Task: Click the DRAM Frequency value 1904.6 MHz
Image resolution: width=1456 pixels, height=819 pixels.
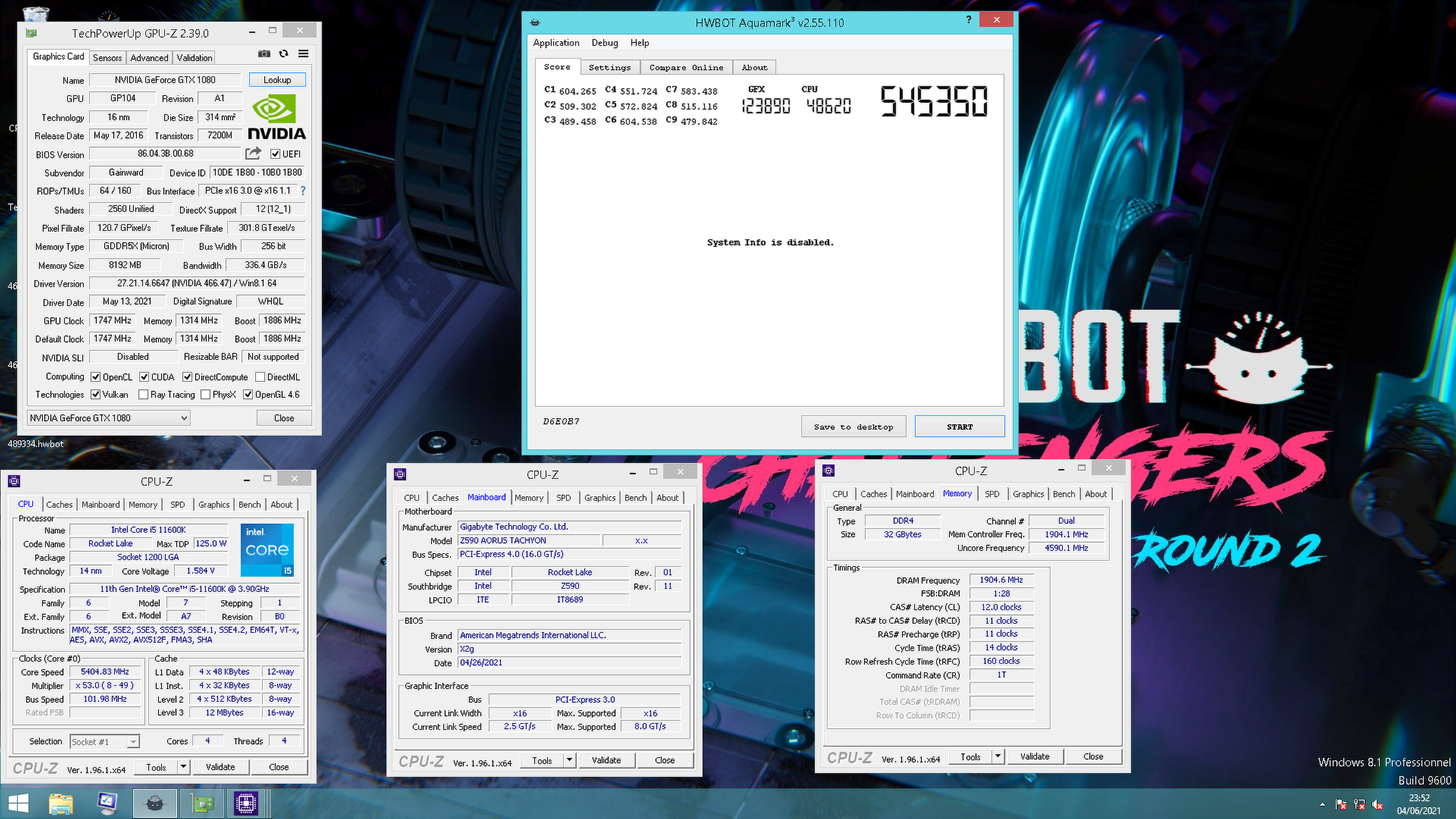Action: tap(1001, 580)
